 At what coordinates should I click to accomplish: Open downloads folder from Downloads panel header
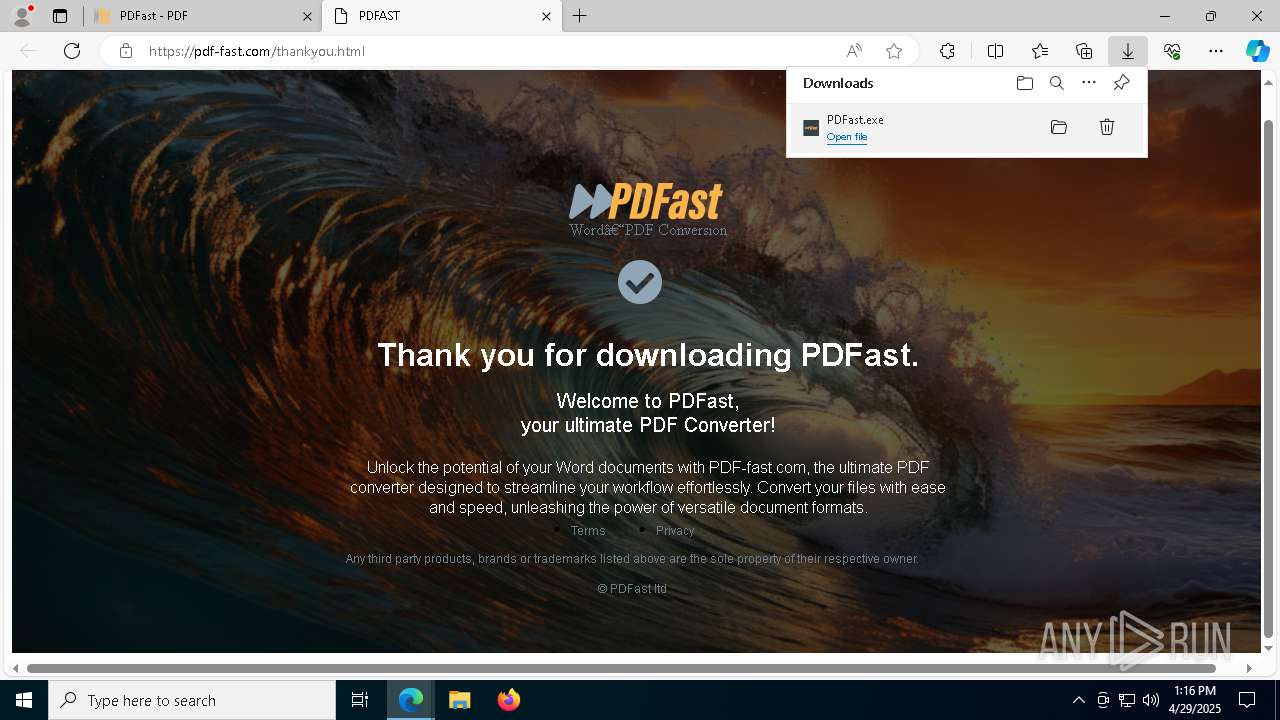tap(1025, 83)
